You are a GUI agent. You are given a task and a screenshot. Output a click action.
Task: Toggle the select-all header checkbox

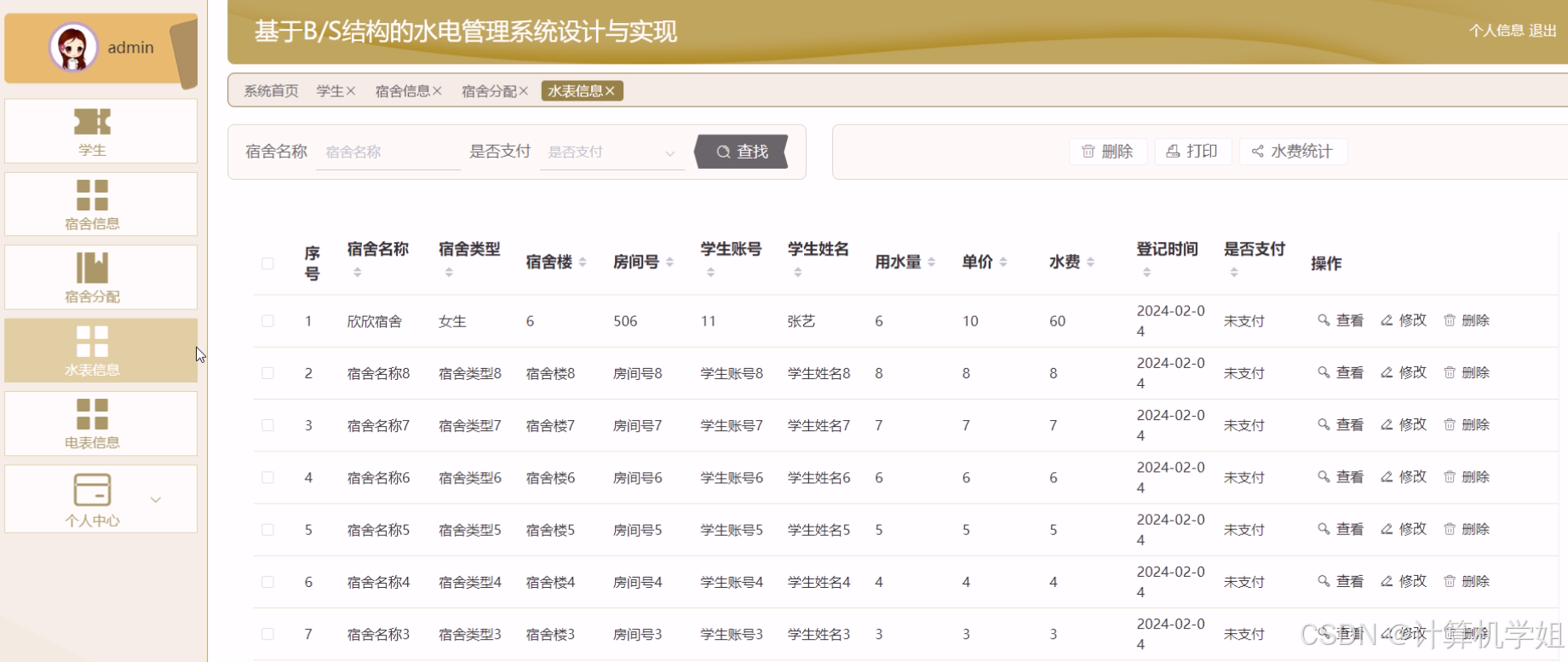pos(267,263)
